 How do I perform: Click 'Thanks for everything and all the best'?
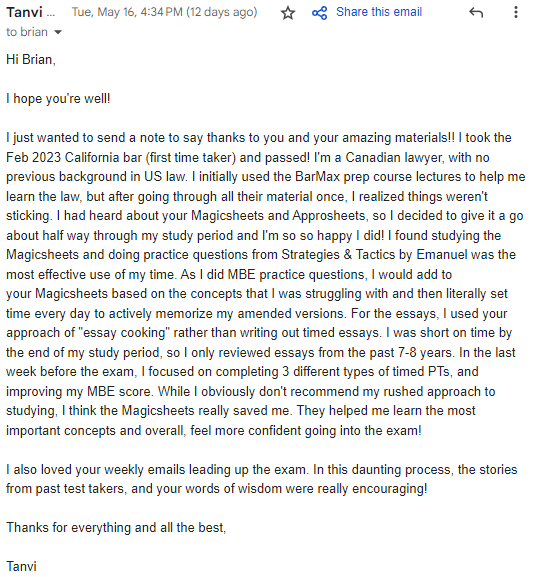(x=116, y=528)
